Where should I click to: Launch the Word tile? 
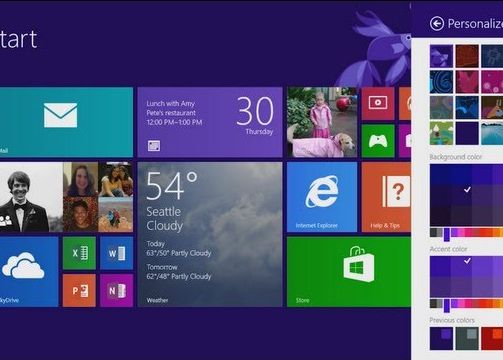pos(116,253)
